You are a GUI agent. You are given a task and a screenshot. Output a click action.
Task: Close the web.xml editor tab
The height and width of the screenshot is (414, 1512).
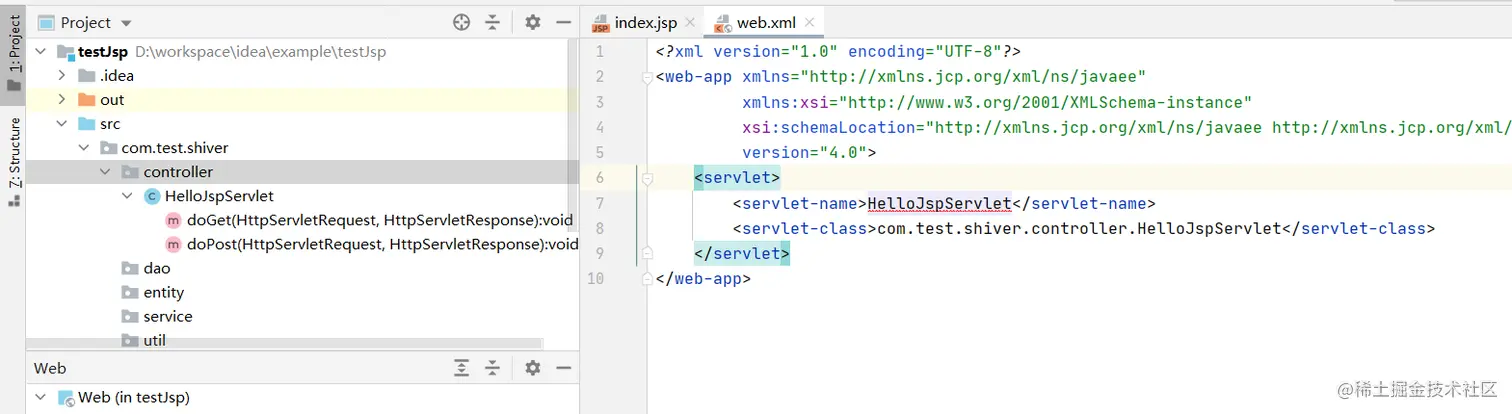tap(809, 22)
